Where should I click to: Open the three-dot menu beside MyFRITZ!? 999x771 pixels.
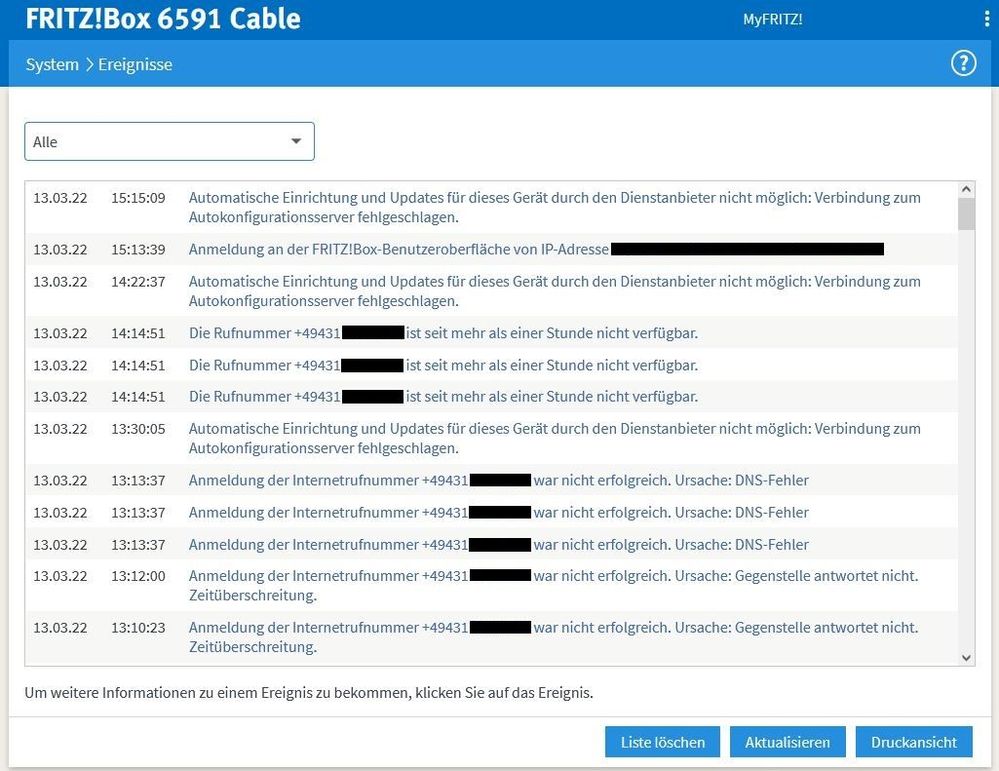click(987, 19)
